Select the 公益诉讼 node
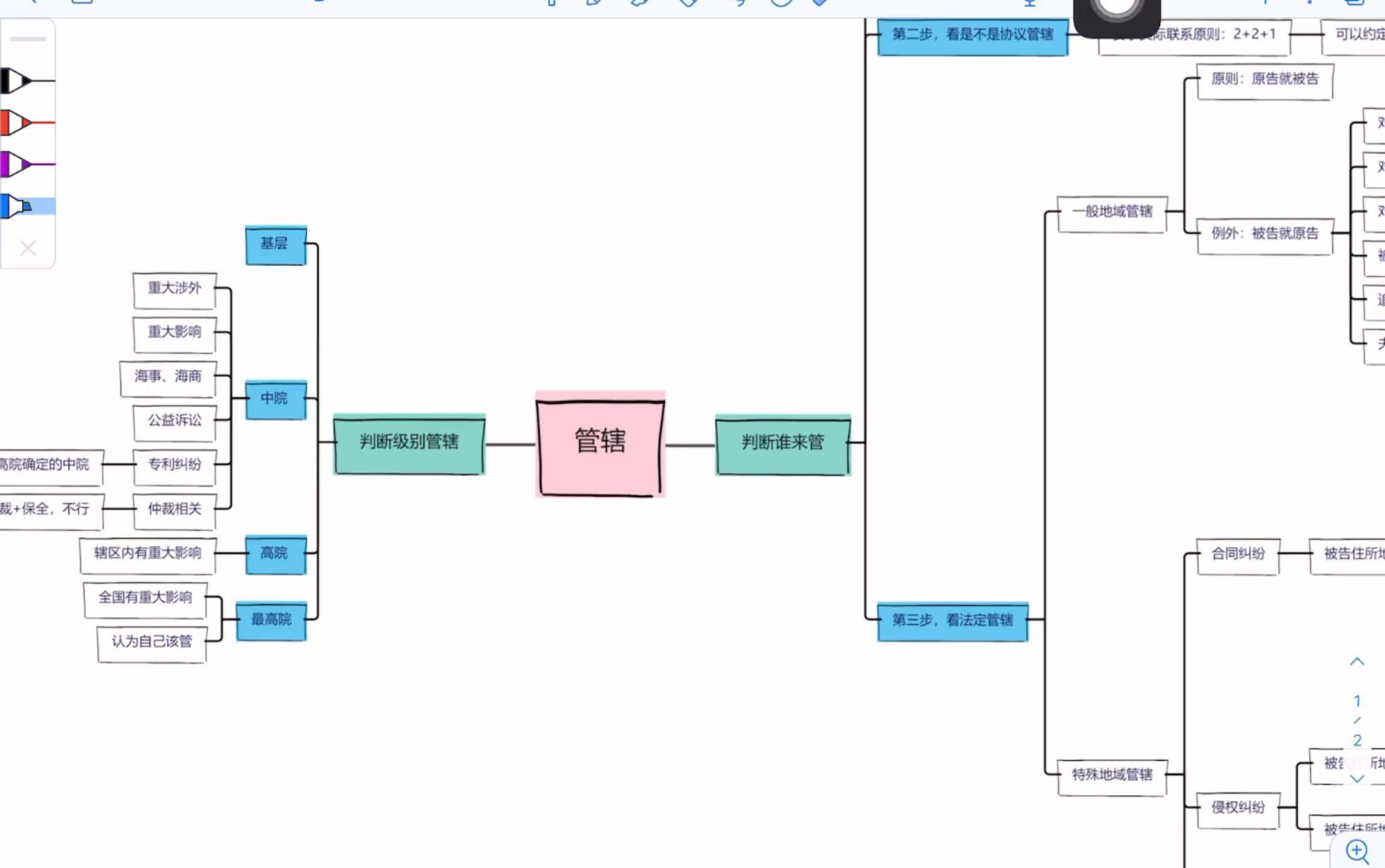1385x868 pixels. point(175,423)
